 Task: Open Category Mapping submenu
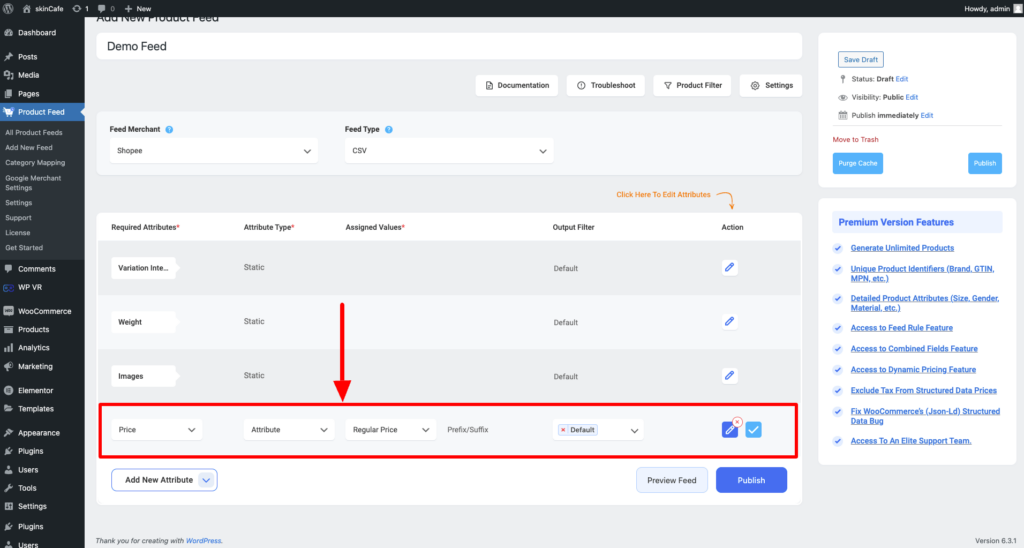point(35,163)
